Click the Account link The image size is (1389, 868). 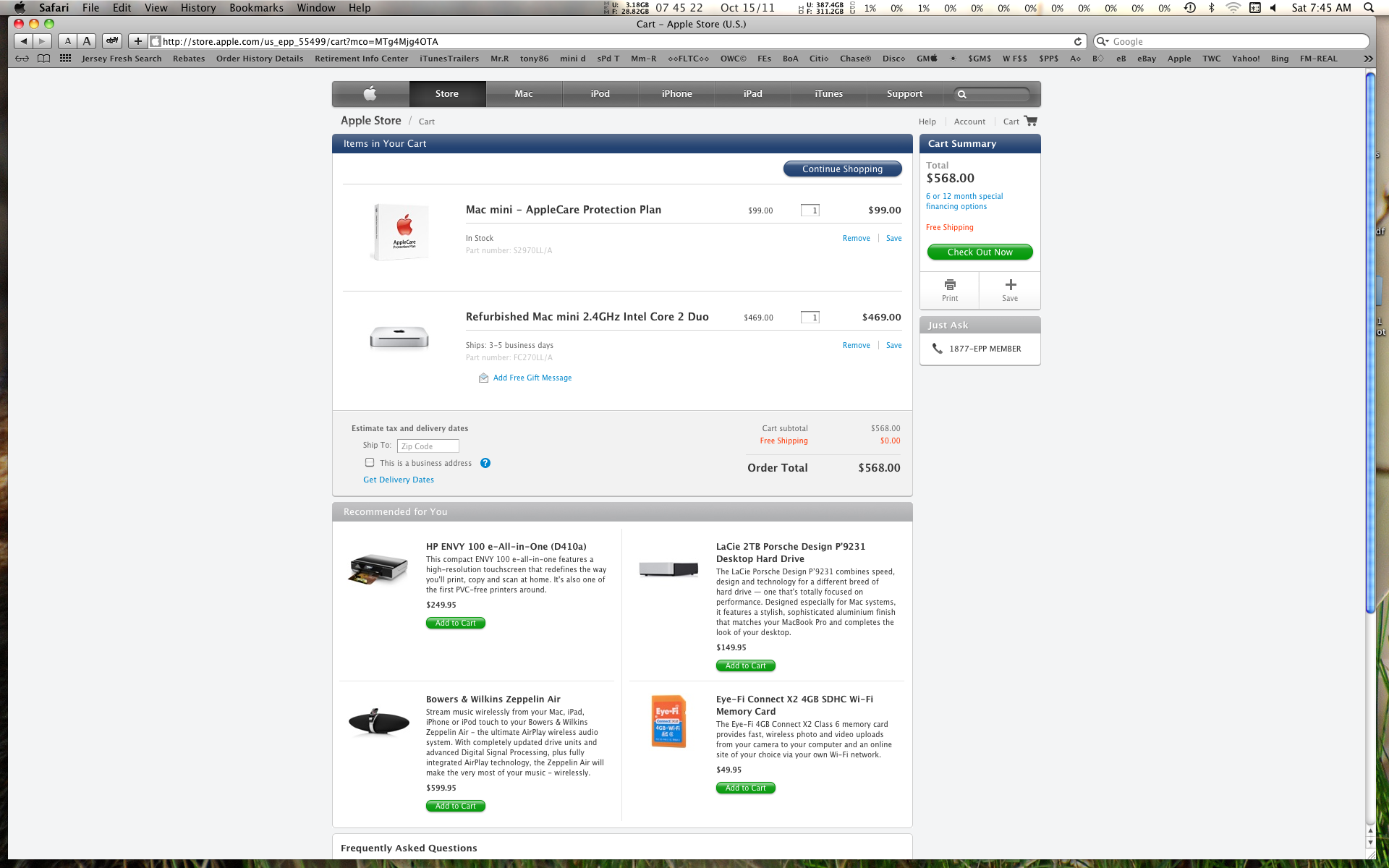tap(969, 122)
